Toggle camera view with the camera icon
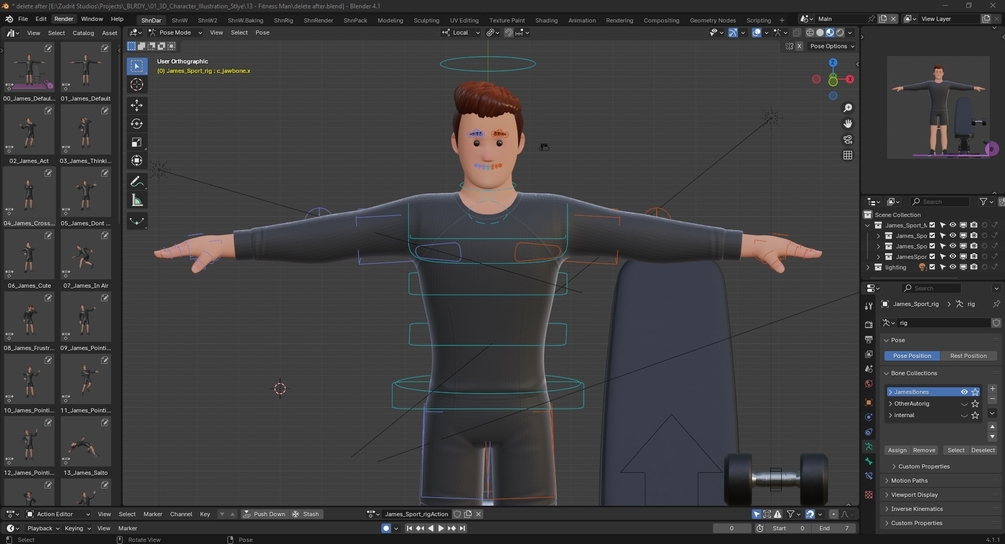Viewport: 1005px width, 544px height. pos(848,140)
